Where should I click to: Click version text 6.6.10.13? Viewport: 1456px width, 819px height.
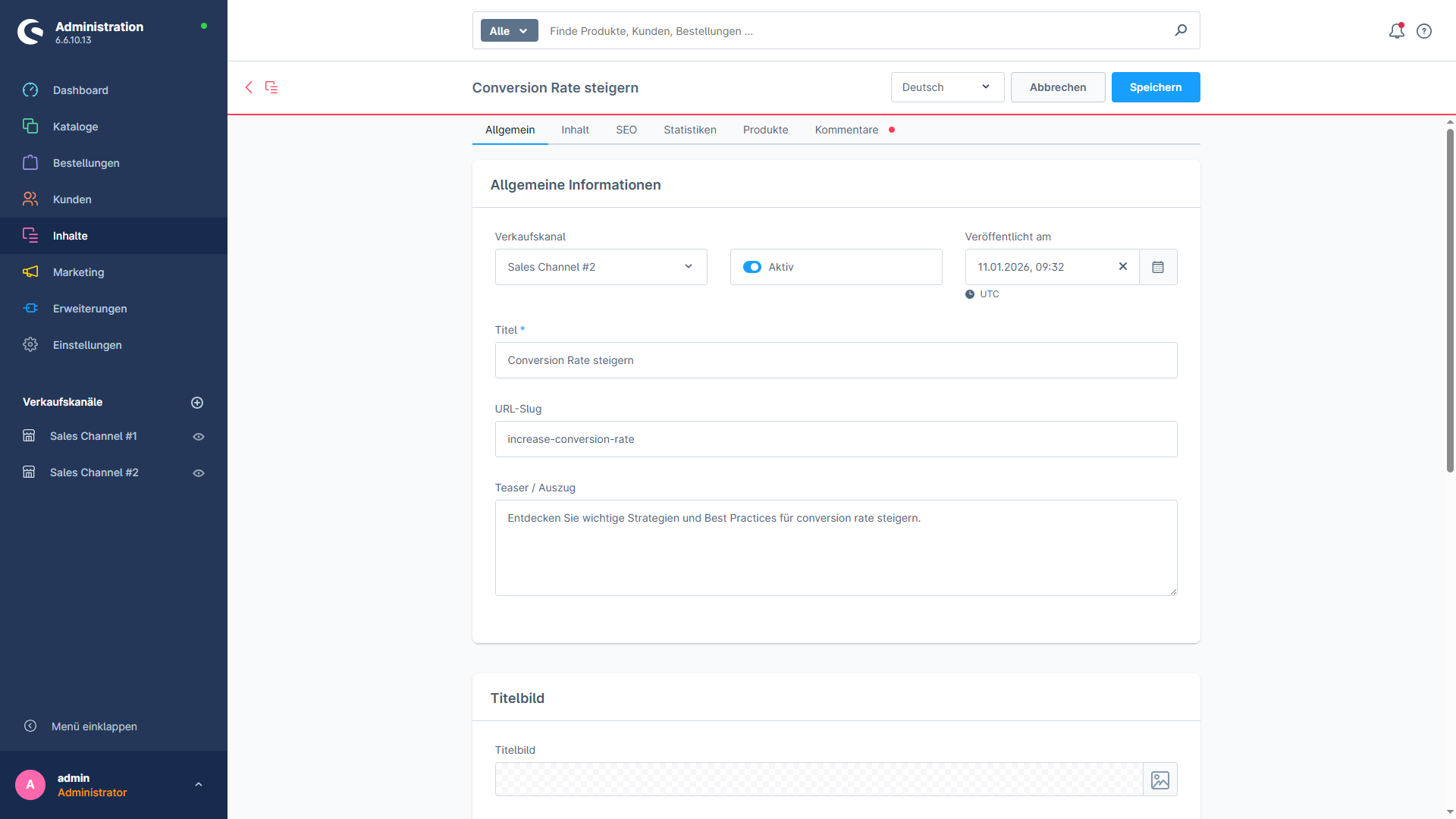[73, 40]
